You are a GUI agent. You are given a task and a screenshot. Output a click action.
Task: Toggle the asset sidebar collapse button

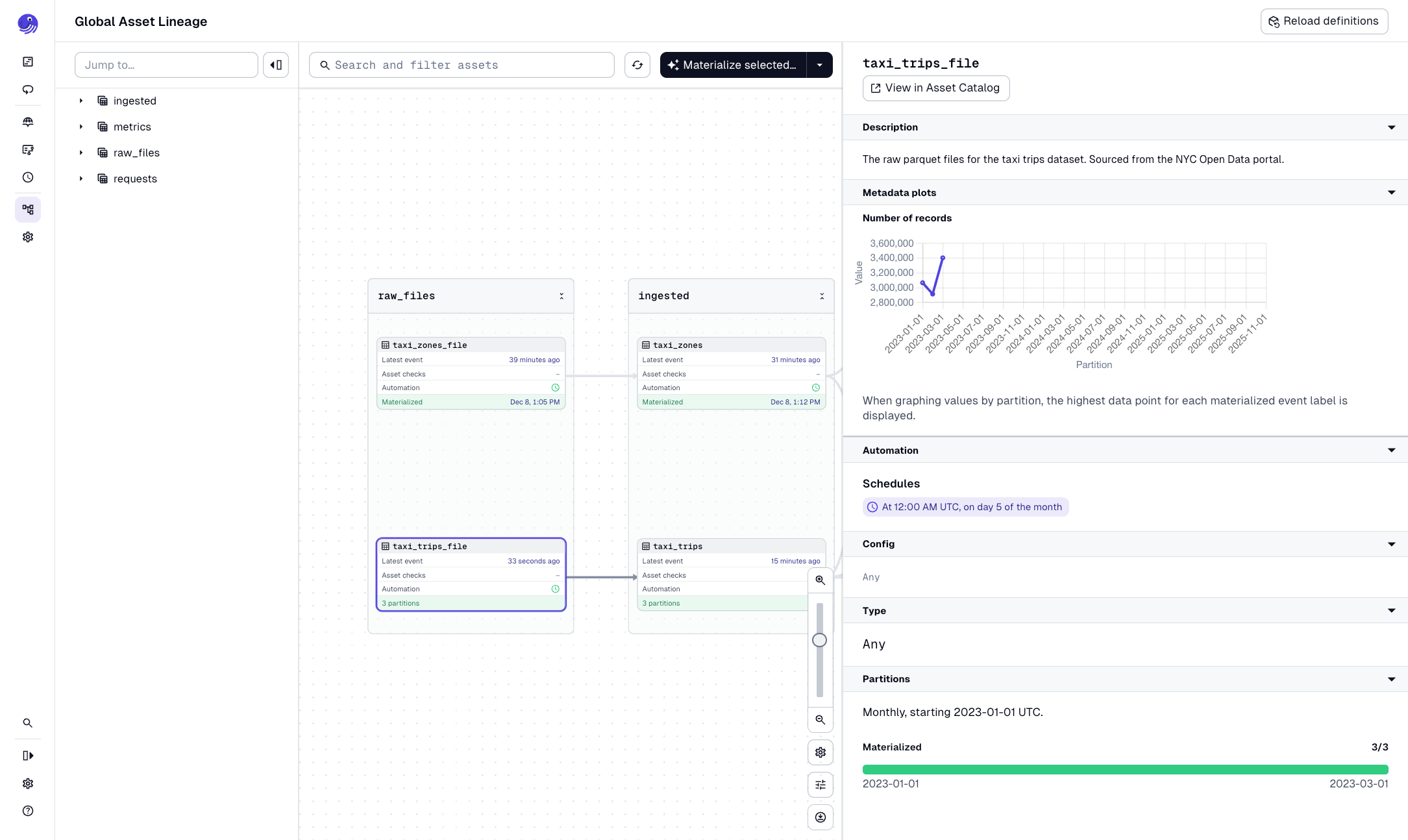tap(276, 65)
